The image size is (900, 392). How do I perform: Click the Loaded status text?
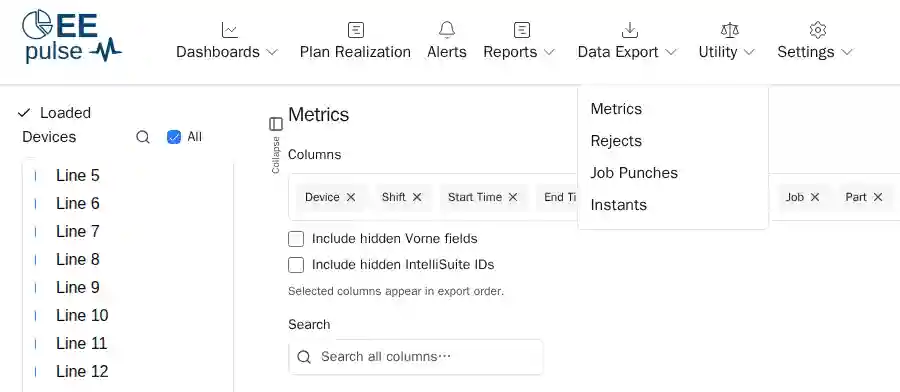click(65, 113)
